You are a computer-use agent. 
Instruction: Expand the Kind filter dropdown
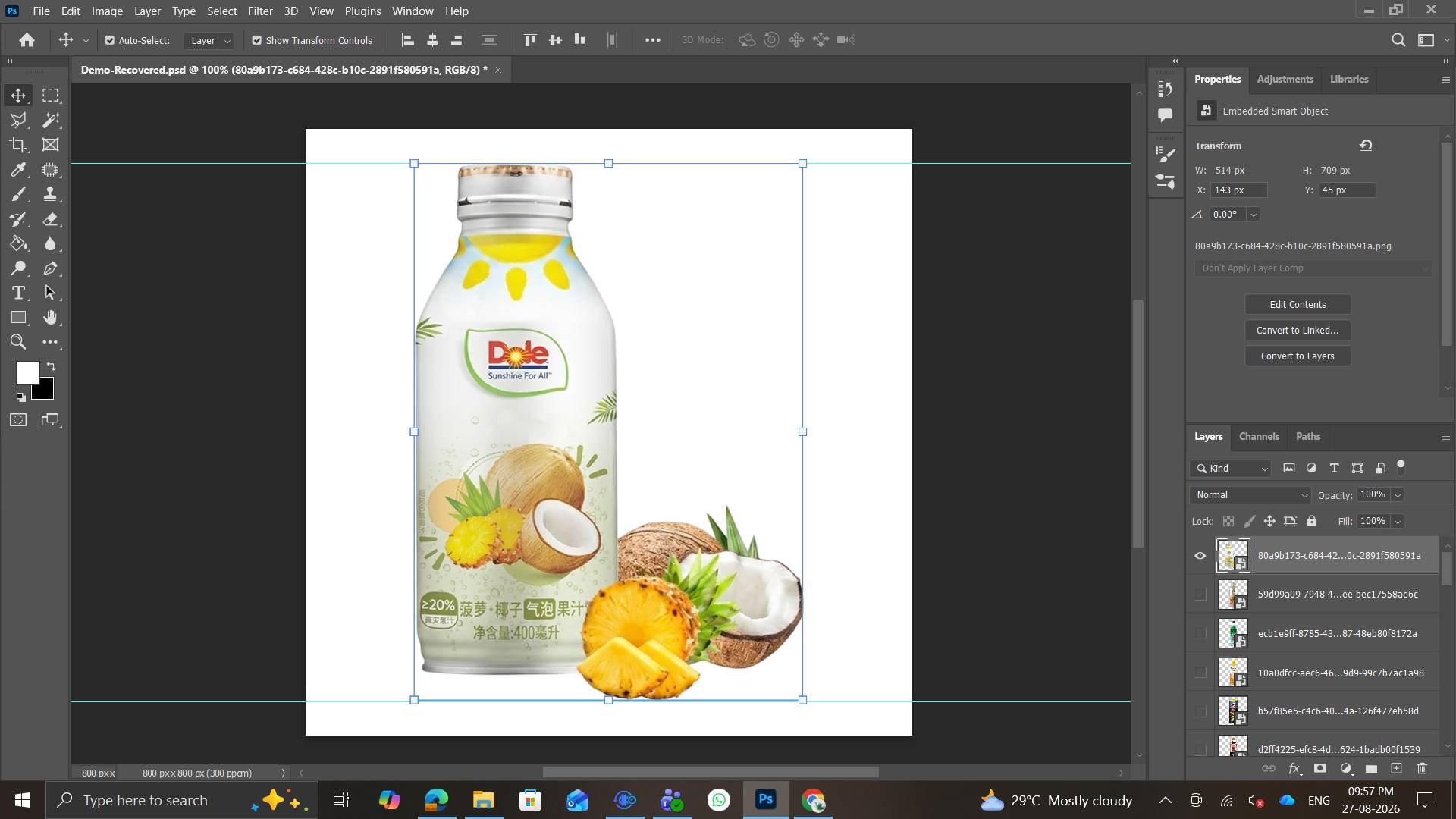[x=1230, y=469]
